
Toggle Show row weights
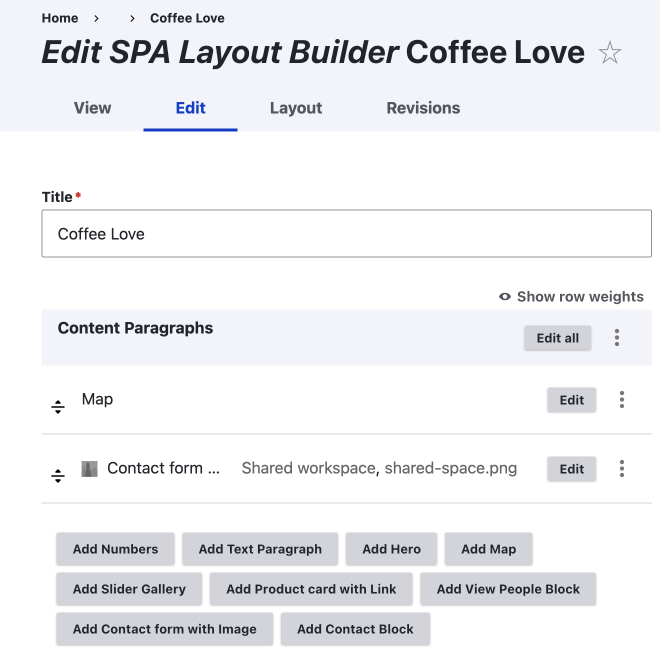click(x=571, y=297)
